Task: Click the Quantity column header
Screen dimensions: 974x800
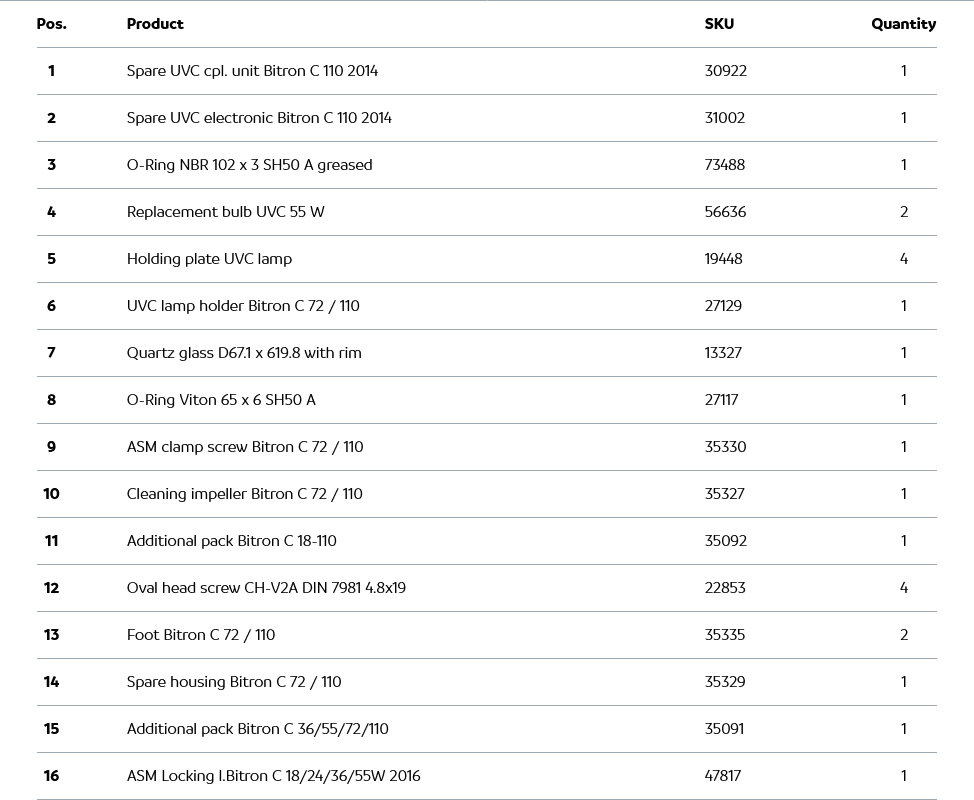Action: pos(903,24)
